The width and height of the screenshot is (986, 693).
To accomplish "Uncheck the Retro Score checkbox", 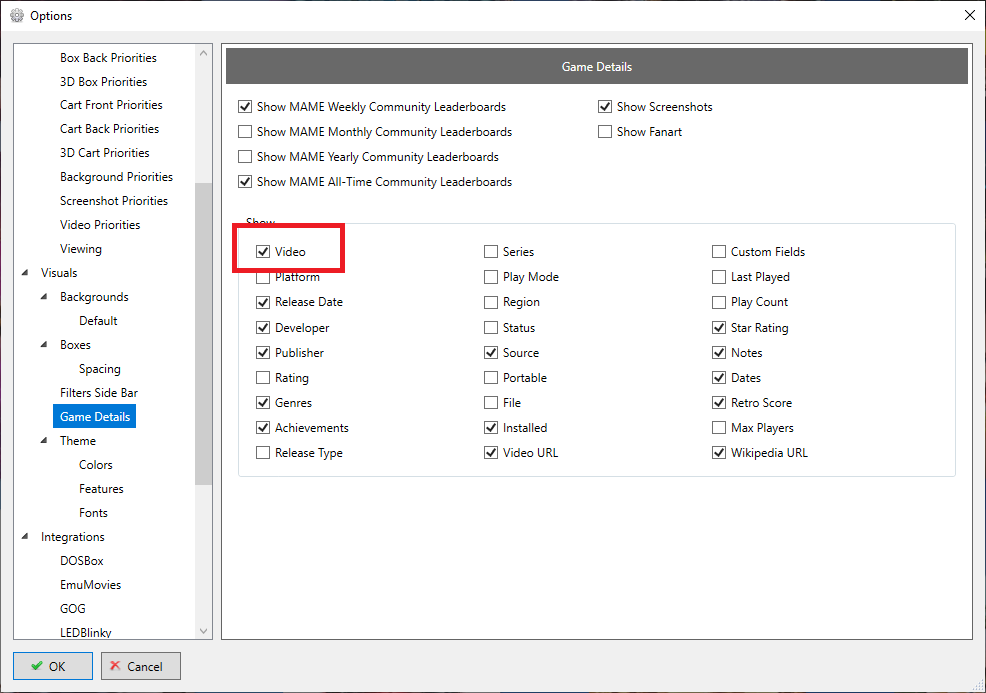I will (x=719, y=402).
